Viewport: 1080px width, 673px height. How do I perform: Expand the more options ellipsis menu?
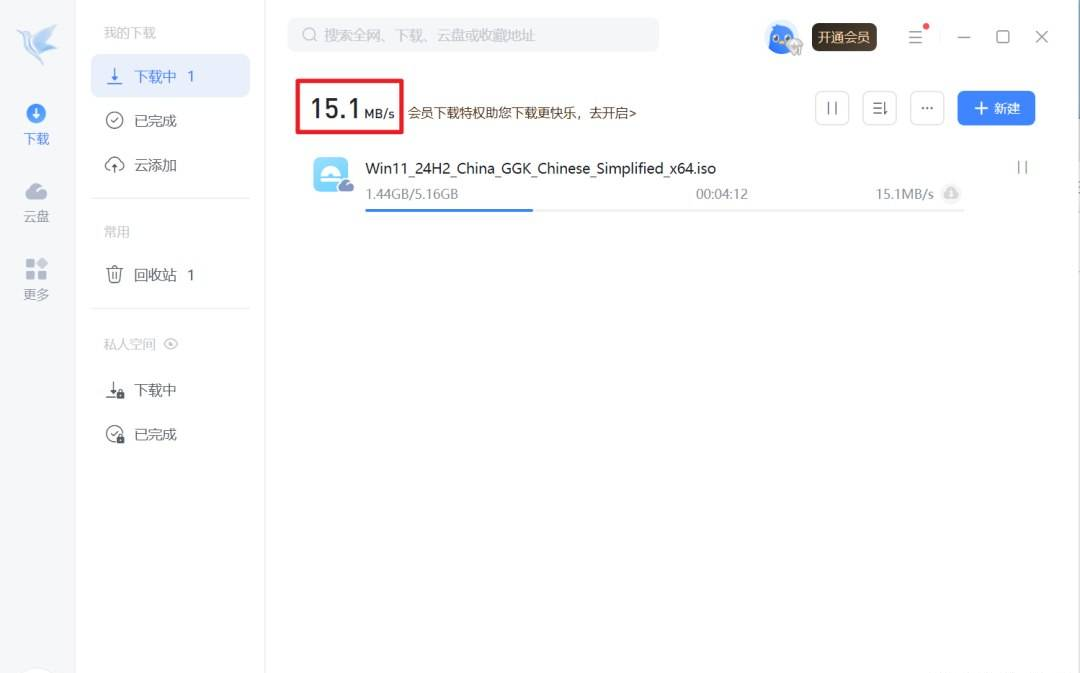[927, 108]
